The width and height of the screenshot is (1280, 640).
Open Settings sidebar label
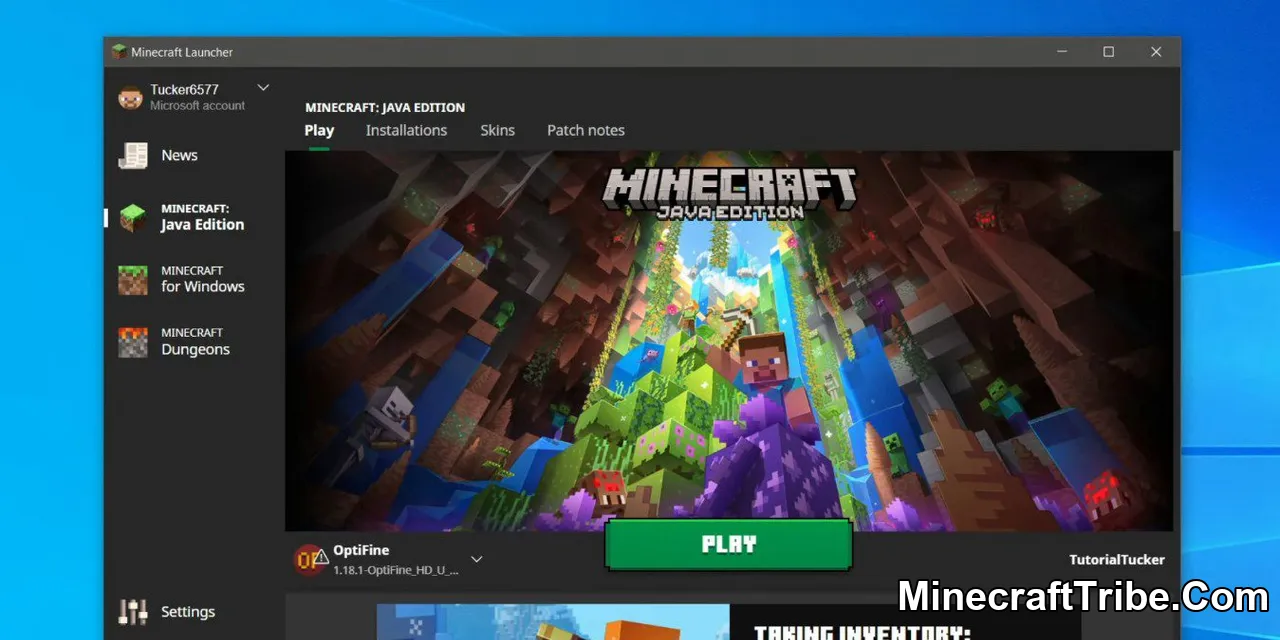(188, 612)
